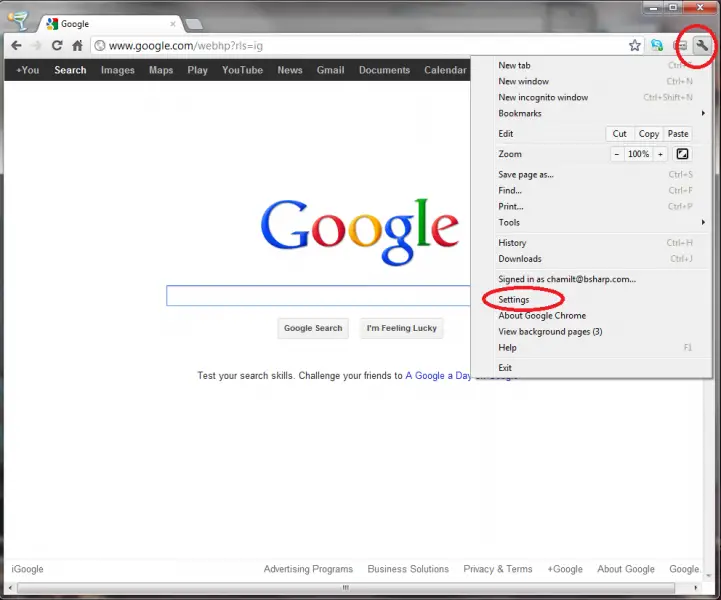721x600 pixels.
Task: Click the extension icon left of the wrench
Action: tap(680, 46)
